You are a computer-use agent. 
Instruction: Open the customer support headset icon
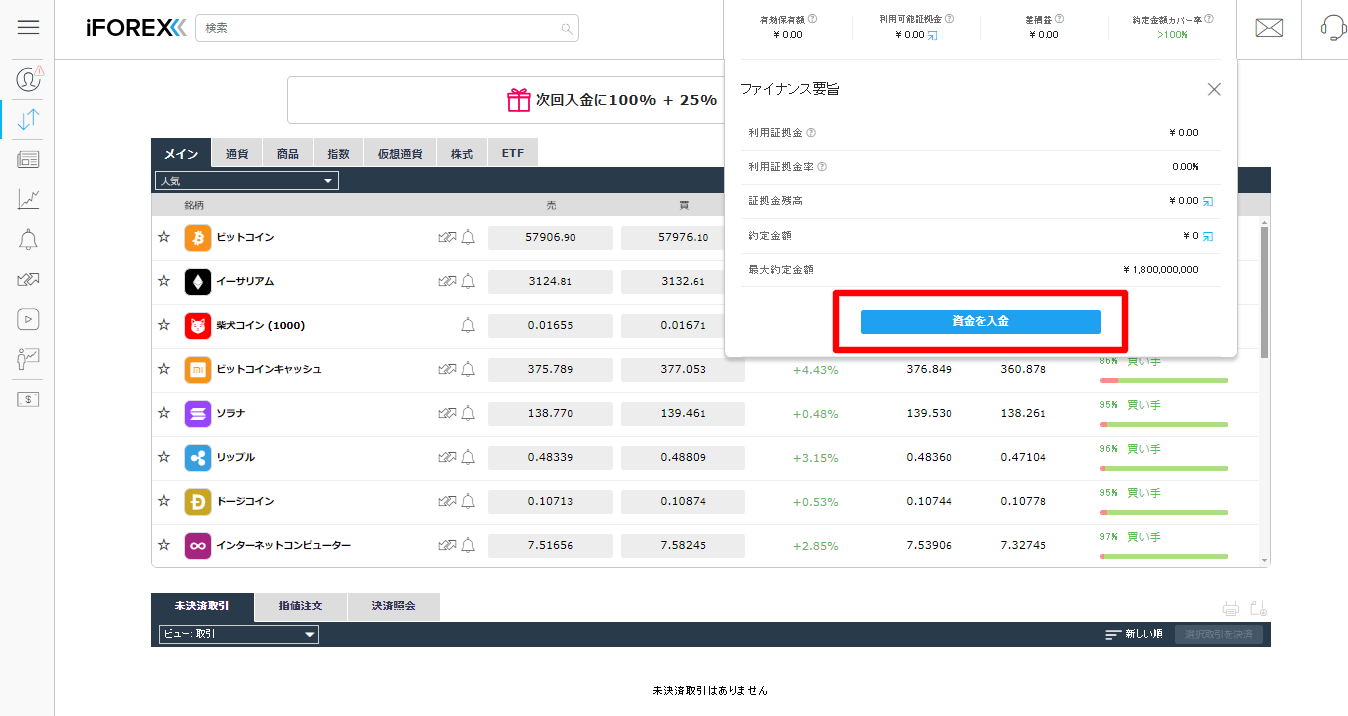[x=1330, y=27]
